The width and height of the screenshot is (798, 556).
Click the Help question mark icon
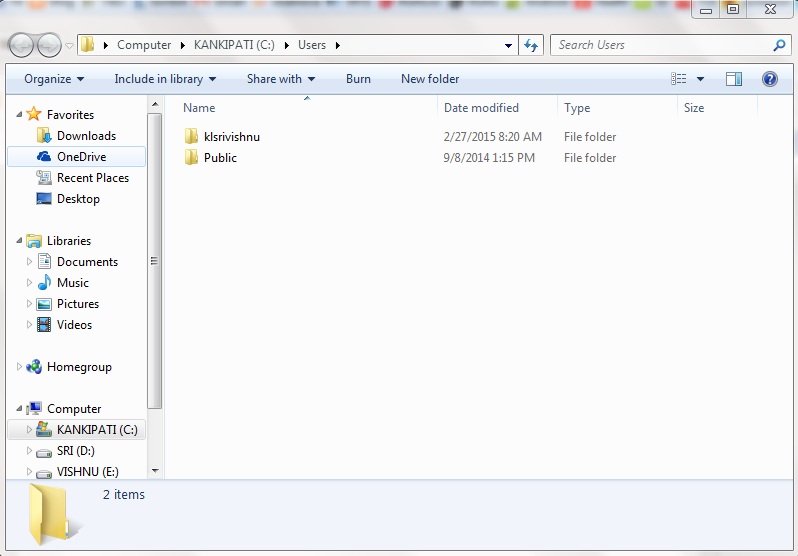pyautogui.click(x=770, y=79)
